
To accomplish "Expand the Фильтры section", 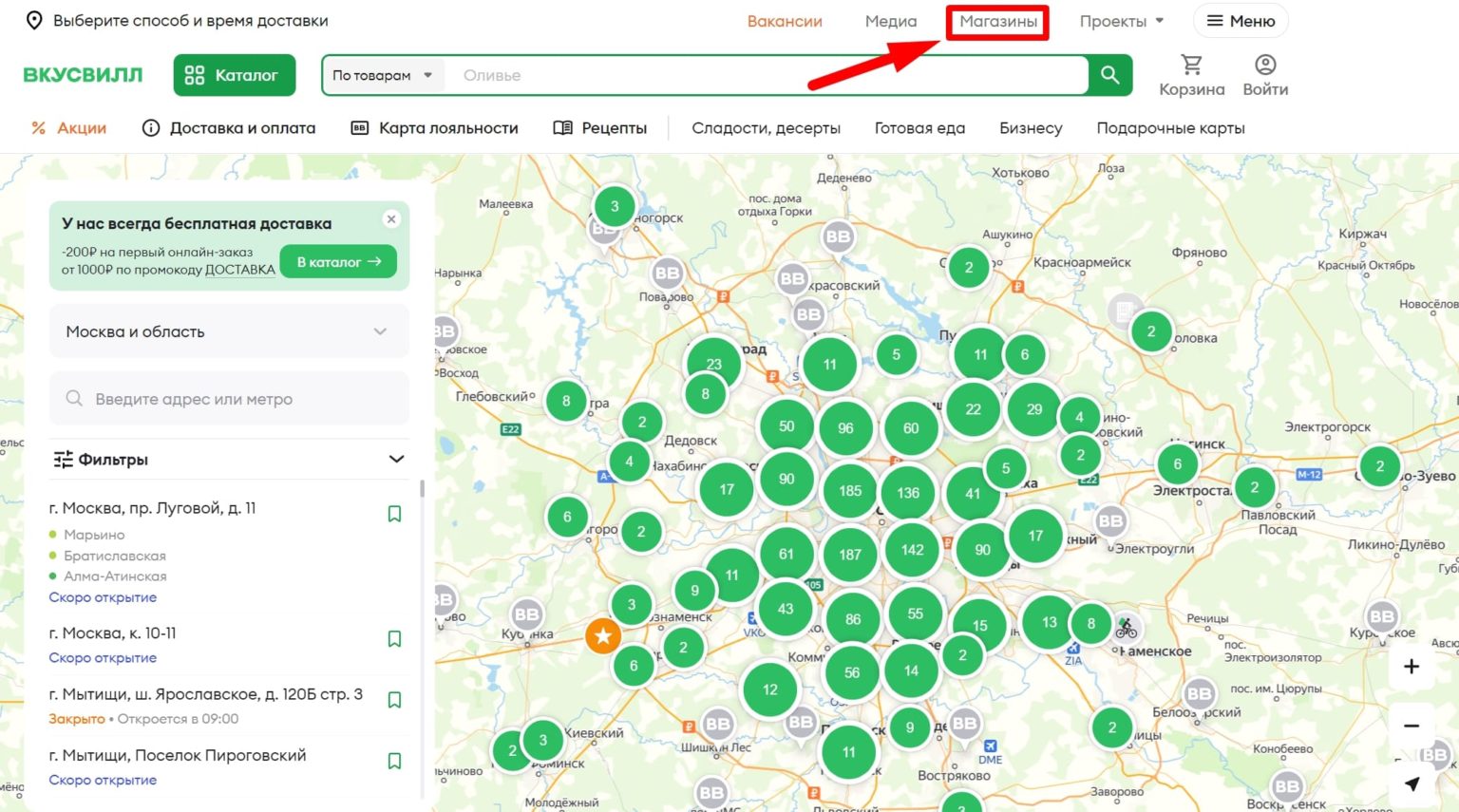I will click(229, 460).
